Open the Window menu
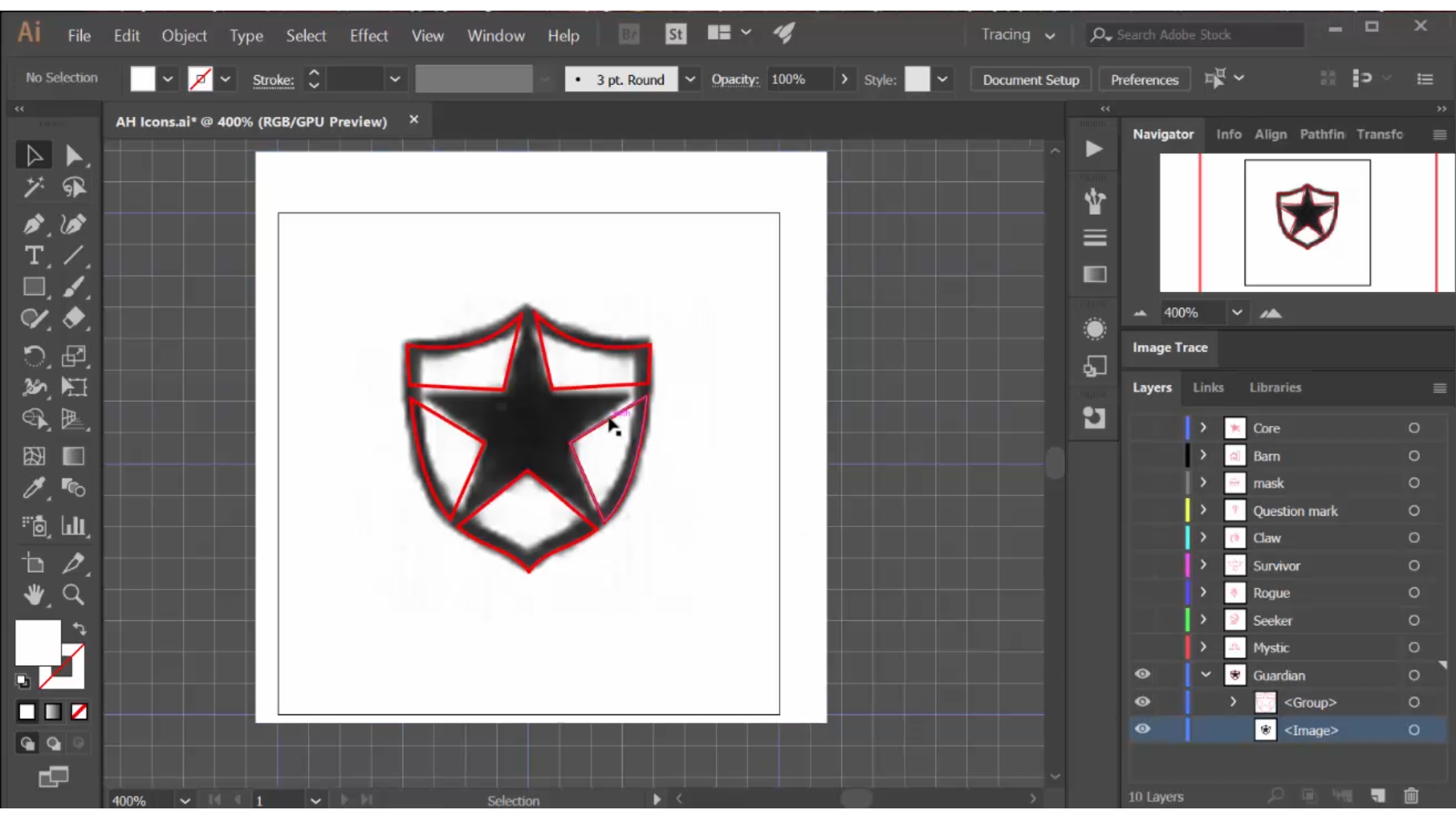Viewport: 1456px width, 819px height. click(496, 35)
